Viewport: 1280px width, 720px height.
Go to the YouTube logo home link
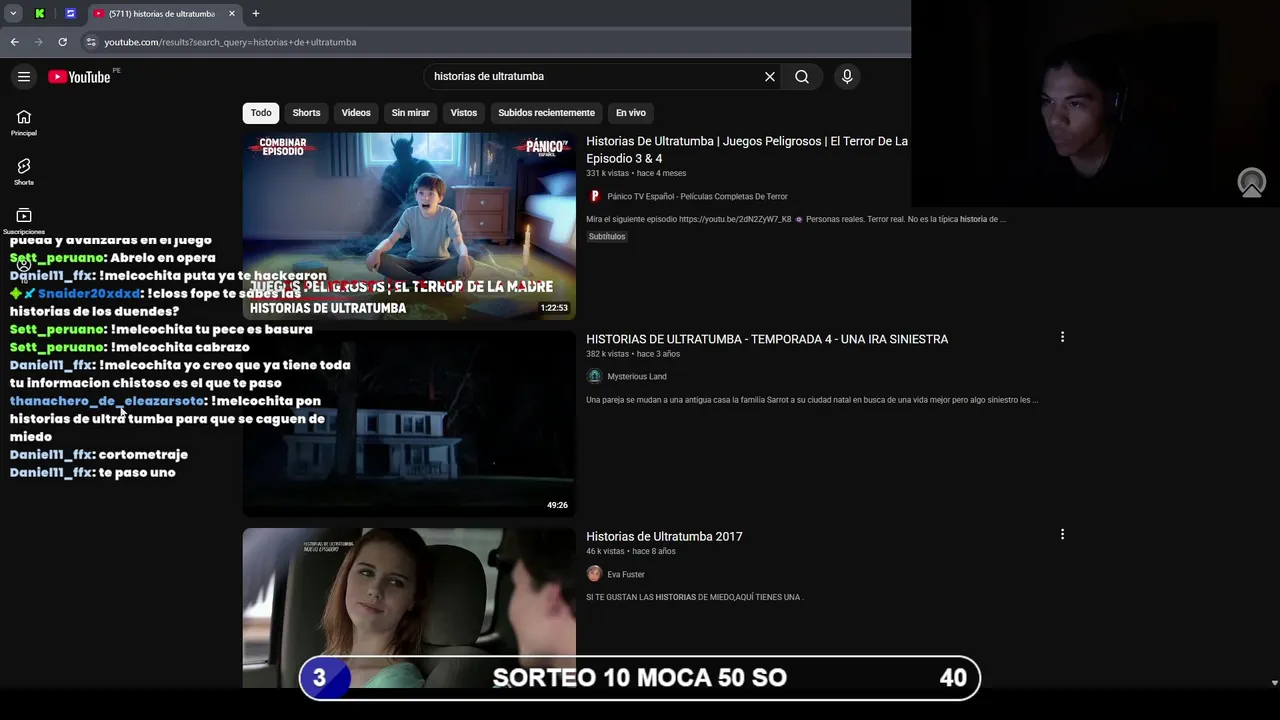pyautogui.click(x=79, y=77)
